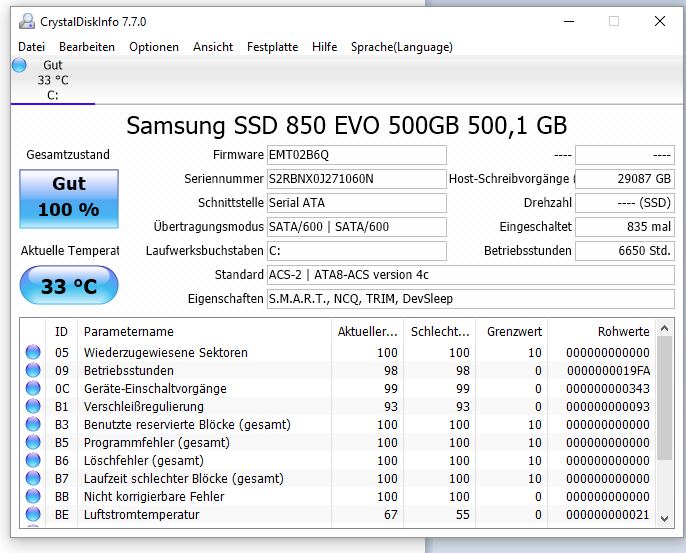The height and width of the screenshot is (553, 686).
Task: Click the Grenzwert column header
Action: pyautogui.click(x=511, y=332)
